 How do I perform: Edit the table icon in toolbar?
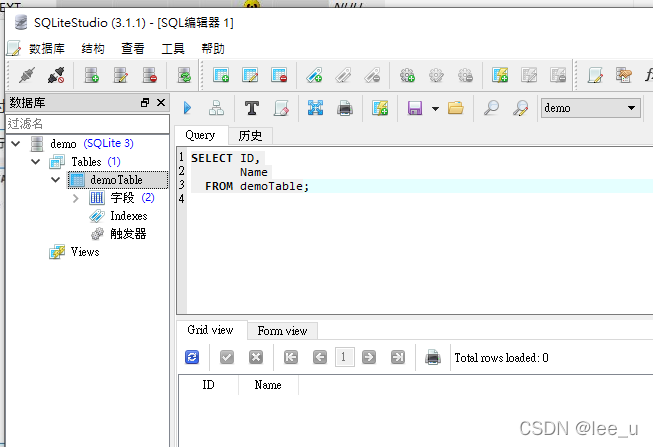click(250, 75)
